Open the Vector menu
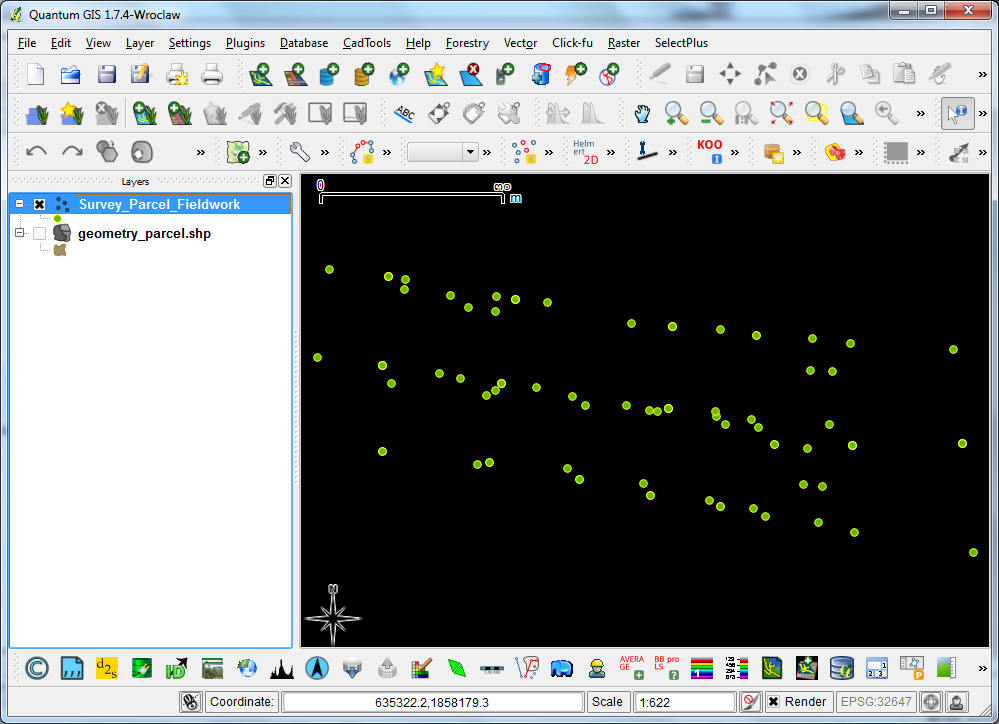The width and height of the screenshot is (999, 724). 520,43
